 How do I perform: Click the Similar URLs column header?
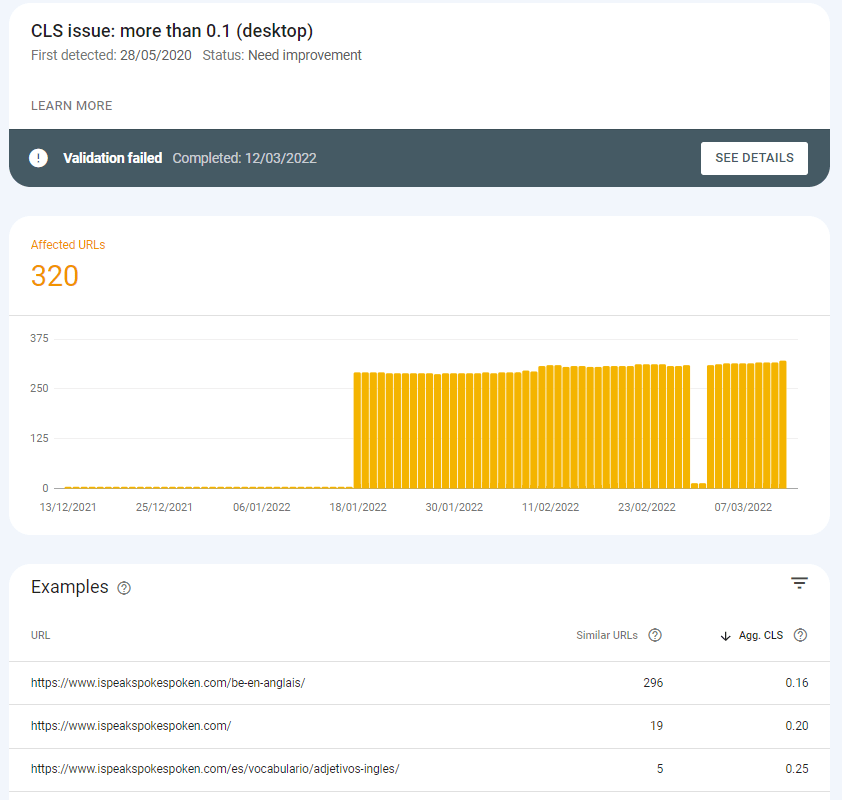(607, 635)
